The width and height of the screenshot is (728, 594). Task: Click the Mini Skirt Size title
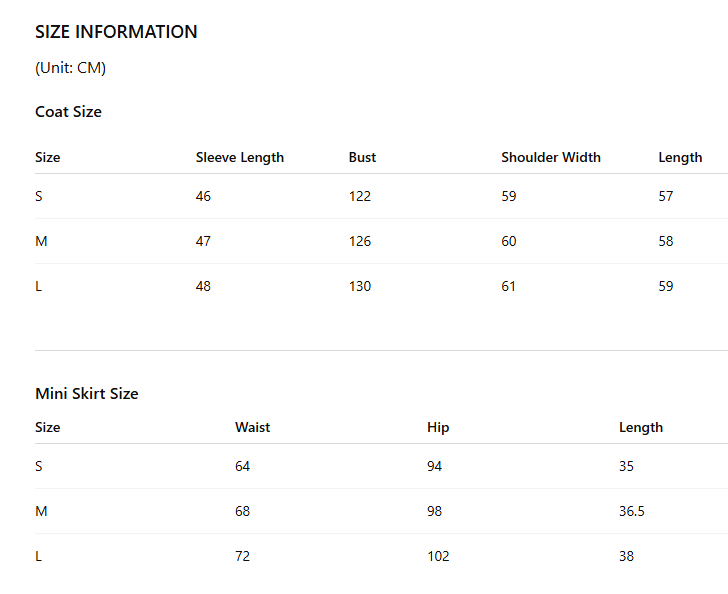(87, 393)
